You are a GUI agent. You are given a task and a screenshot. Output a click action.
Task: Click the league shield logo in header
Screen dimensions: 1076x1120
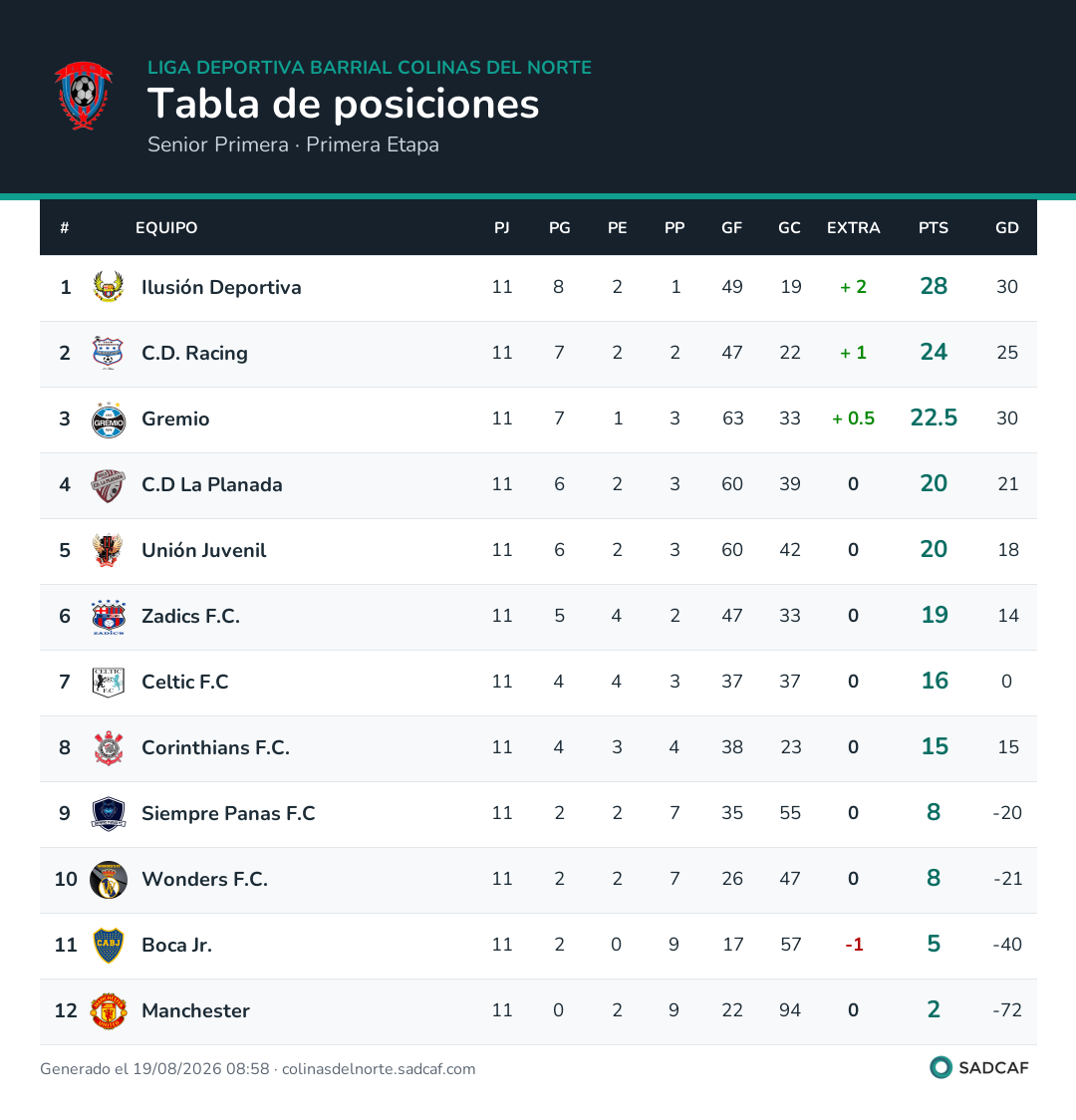[x=84, y=95]
